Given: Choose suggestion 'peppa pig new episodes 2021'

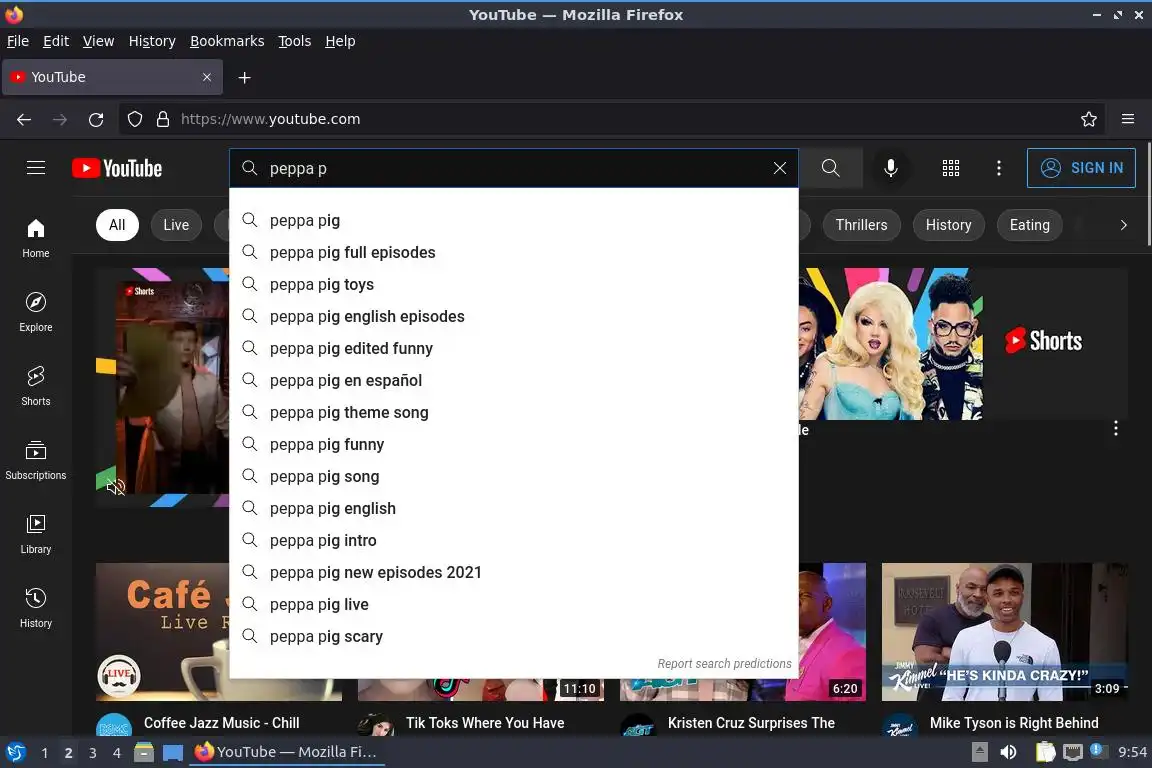Looking at the screenshot, I should click(514, 573).
